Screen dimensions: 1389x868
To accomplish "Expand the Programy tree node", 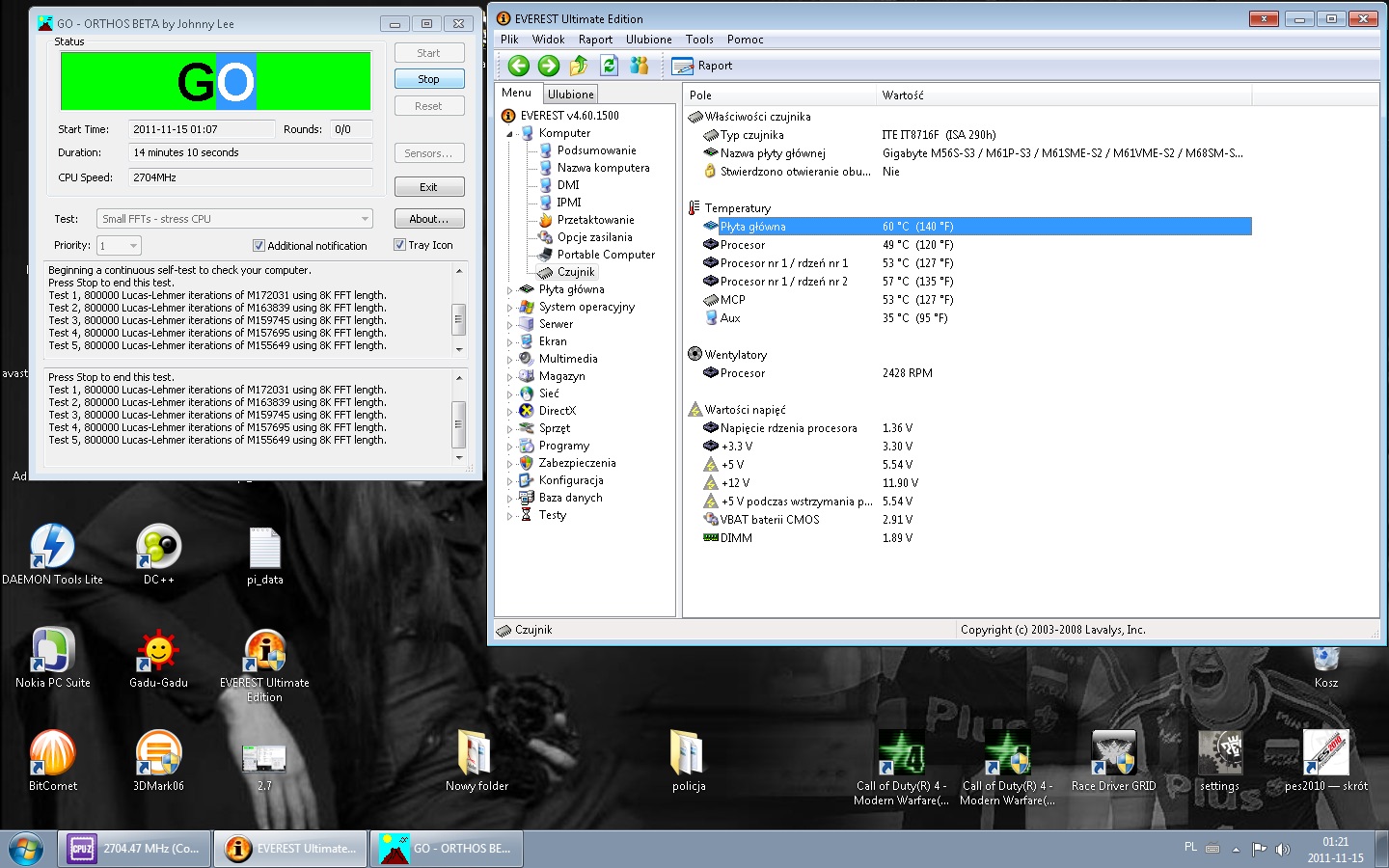I will pyautogui.click(x=510, y=446).
